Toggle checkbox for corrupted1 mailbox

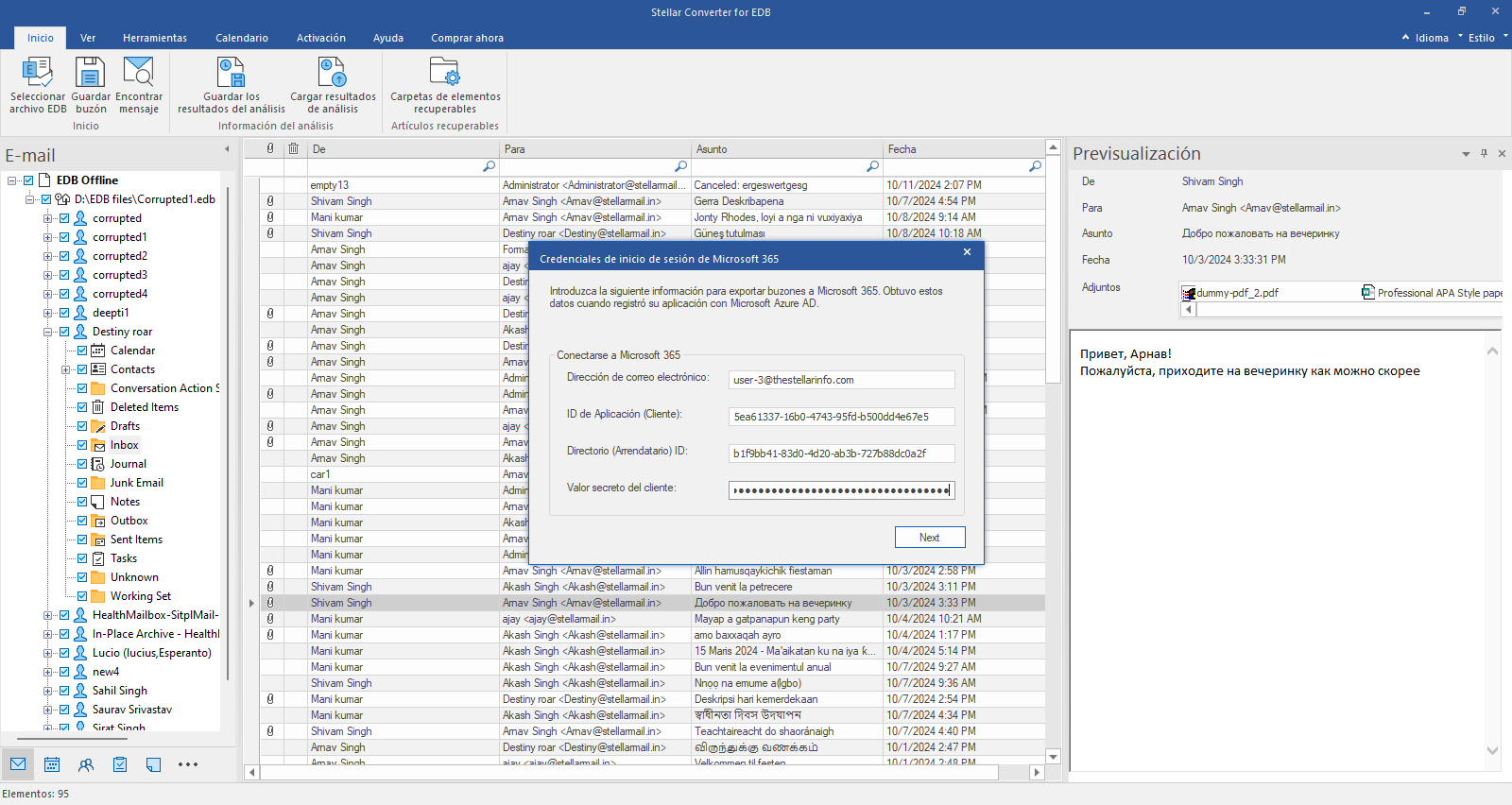click(x=64, y=237)
